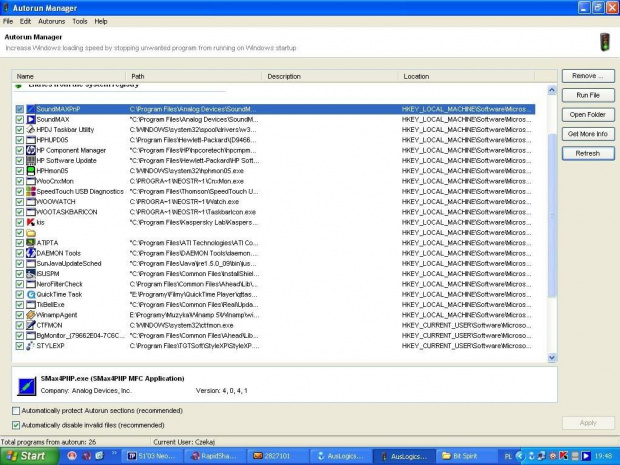Screen dimensions: 620x465
Task: Open the Tools menu
Action: click(79, 21)
